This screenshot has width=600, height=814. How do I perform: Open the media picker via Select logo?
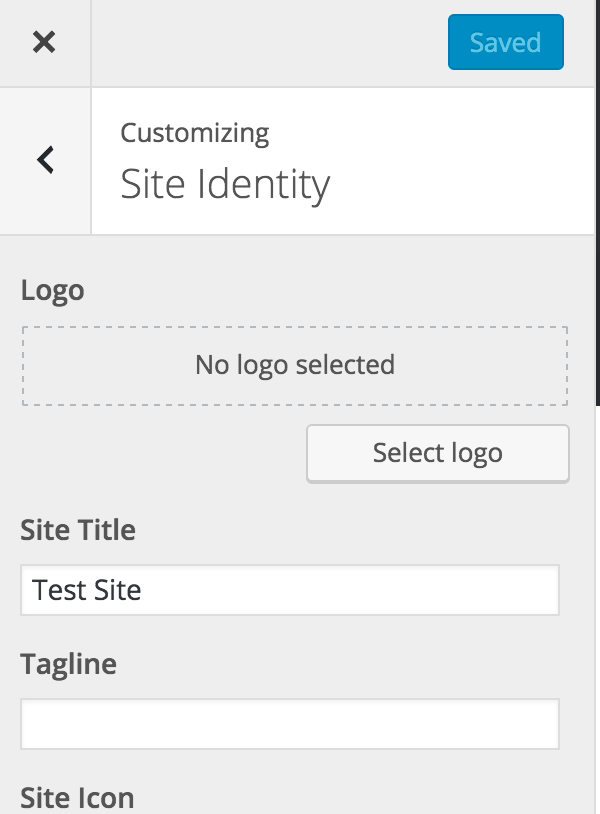click(x=437, y=453)
